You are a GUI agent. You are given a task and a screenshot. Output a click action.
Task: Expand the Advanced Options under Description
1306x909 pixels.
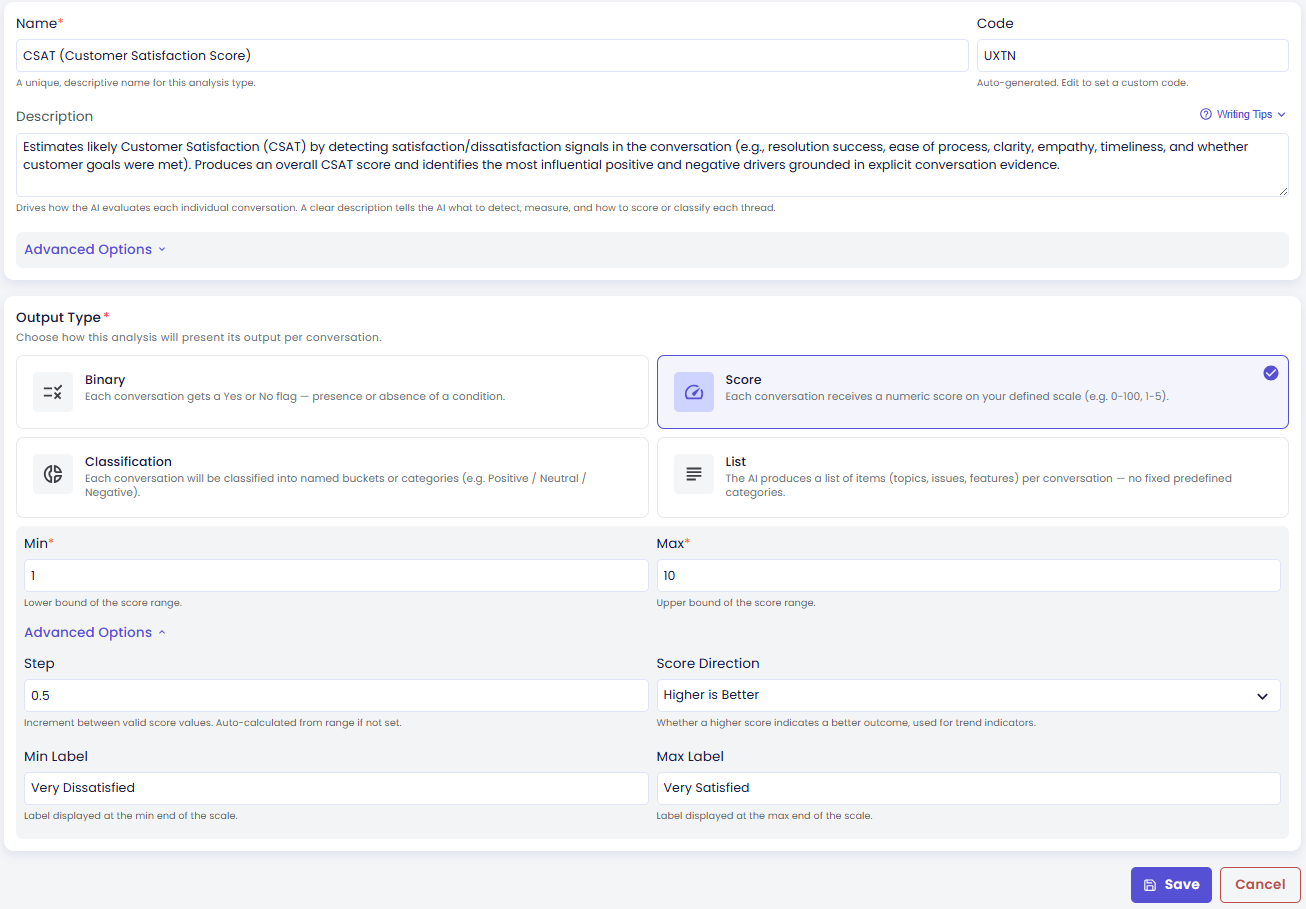[x=95, y=250]
